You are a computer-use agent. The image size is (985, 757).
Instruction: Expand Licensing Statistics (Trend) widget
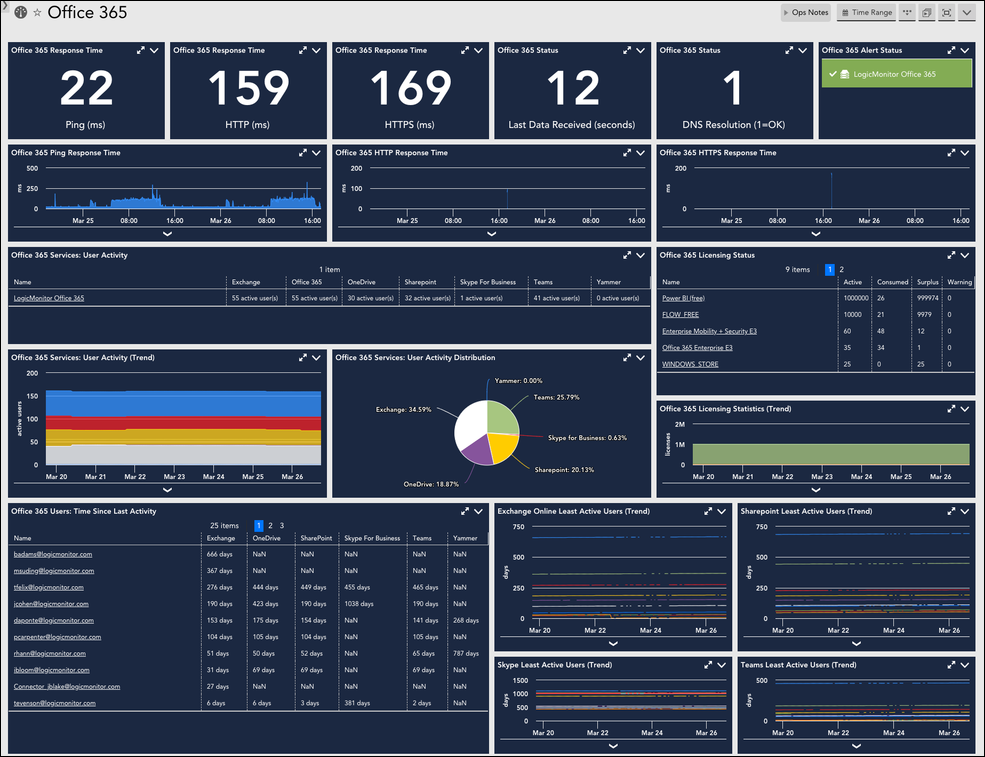(951, 409)
